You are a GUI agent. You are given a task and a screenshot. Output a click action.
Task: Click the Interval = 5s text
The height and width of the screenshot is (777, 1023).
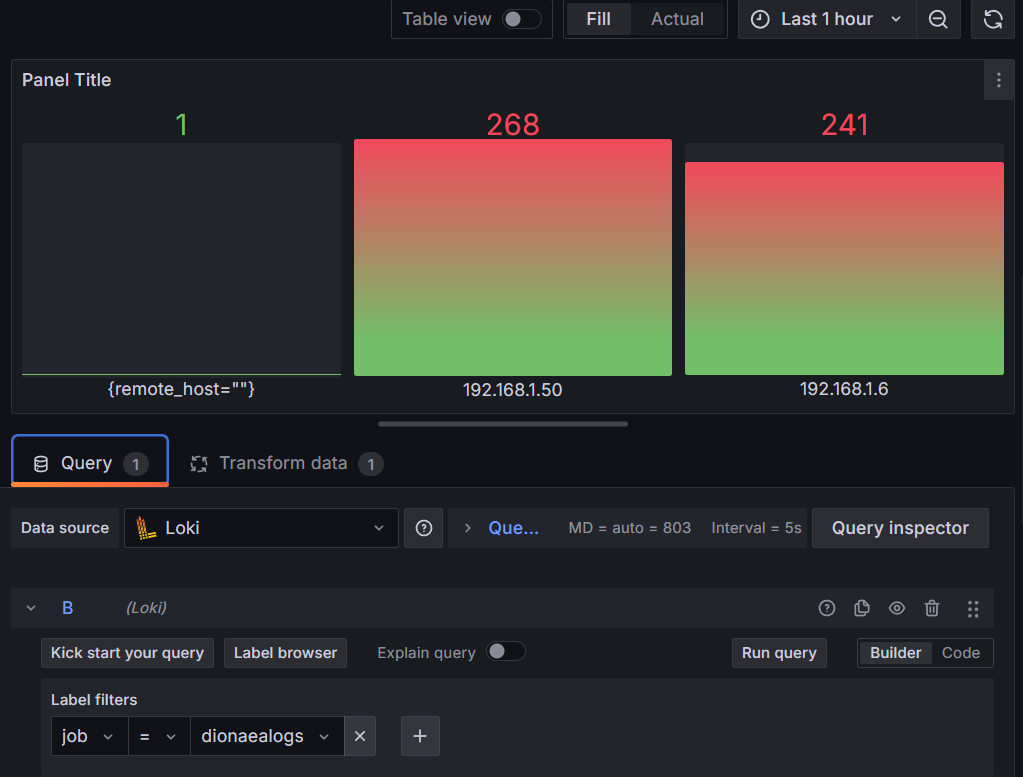point(756,528)
